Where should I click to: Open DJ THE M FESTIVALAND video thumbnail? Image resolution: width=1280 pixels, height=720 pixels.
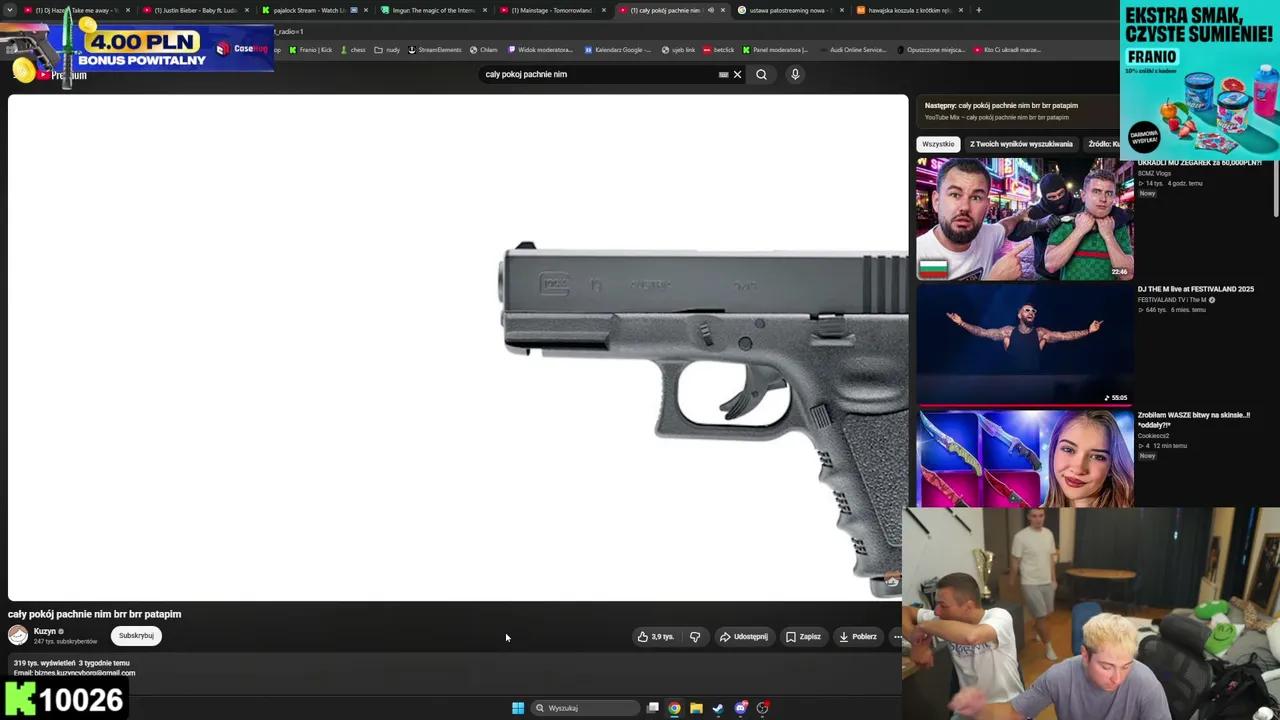click(x=1025, y=345)
